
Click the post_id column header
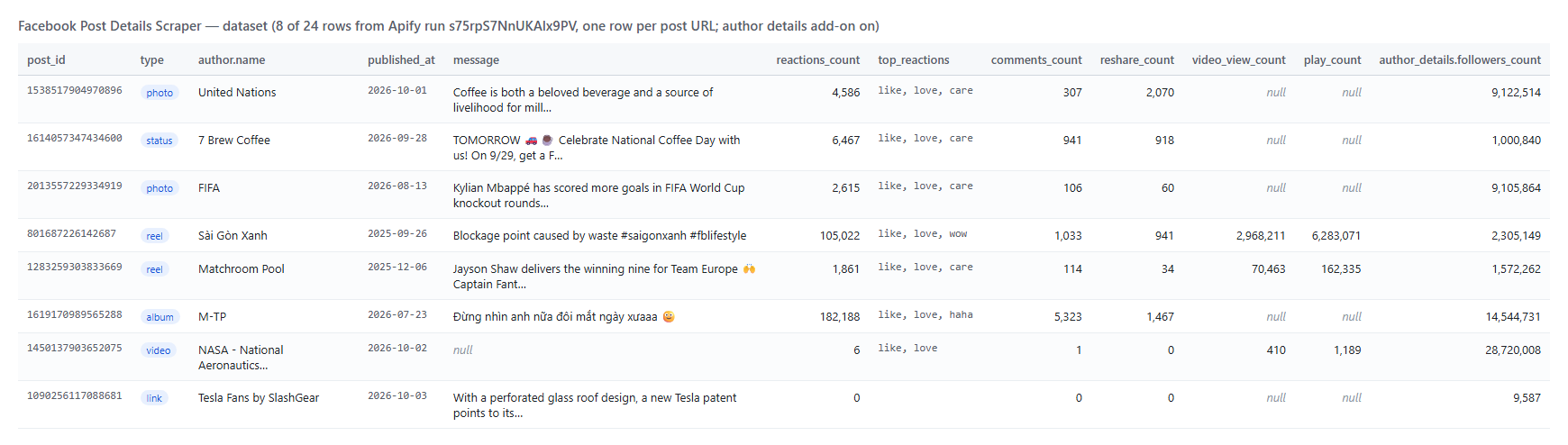pyautogui.click(x=46, y=60)
